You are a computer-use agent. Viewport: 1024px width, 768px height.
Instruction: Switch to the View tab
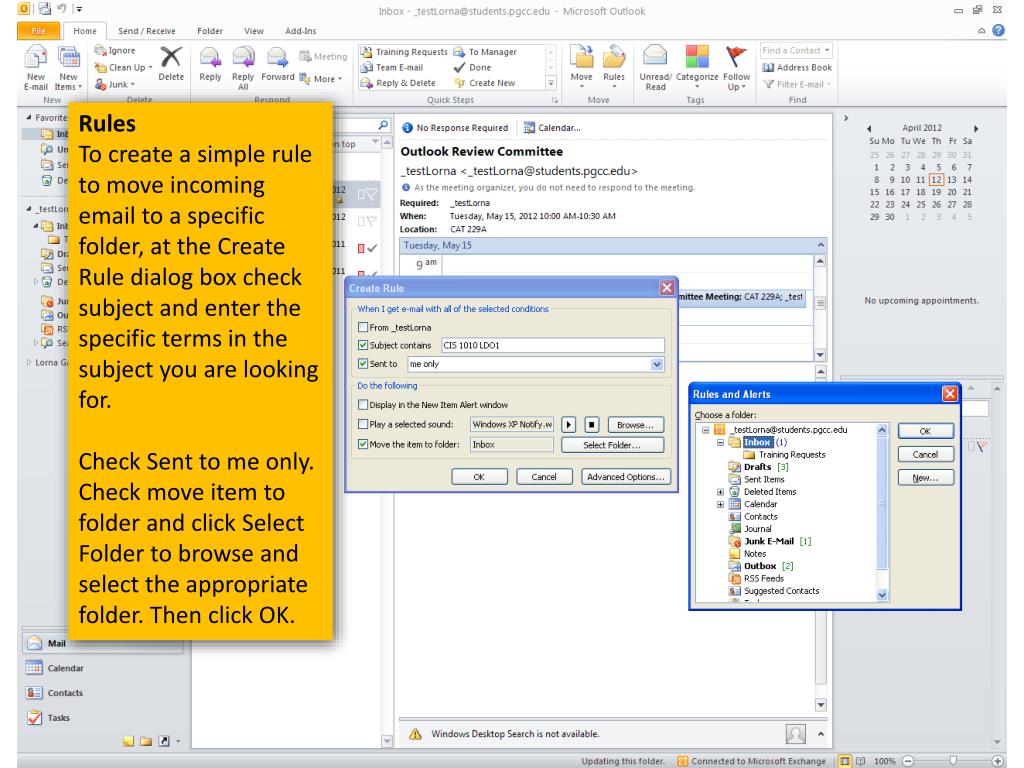254,31
